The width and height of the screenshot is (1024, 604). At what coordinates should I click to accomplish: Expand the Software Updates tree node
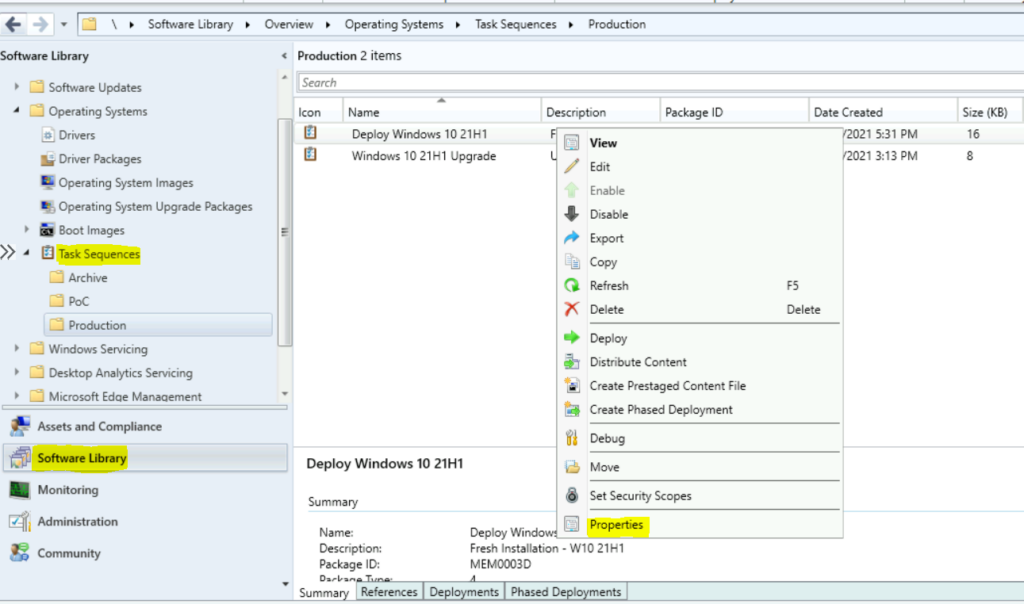click(17, 86)
